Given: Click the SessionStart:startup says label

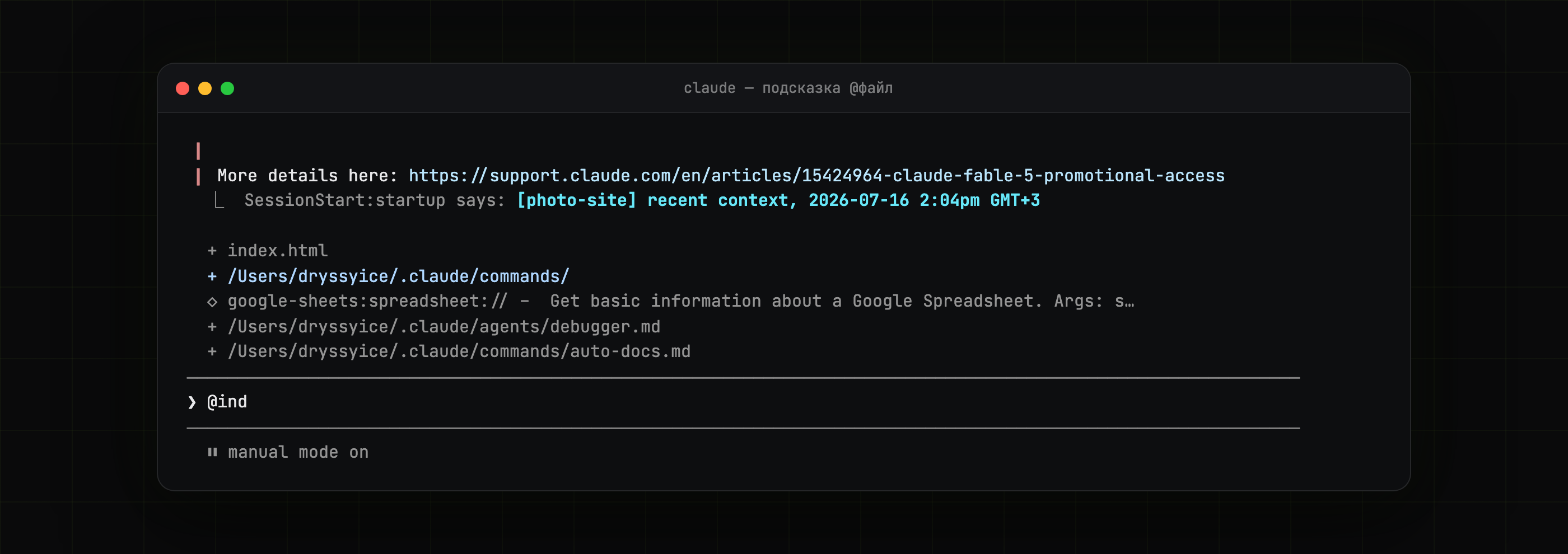Looking at the screenshot, I should pos(374,201).
